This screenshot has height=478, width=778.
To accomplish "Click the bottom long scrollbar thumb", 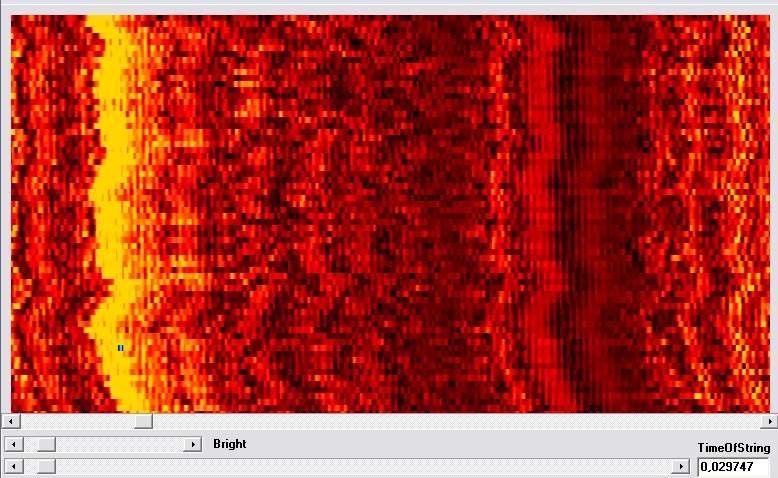I will (x=46, y=467).
